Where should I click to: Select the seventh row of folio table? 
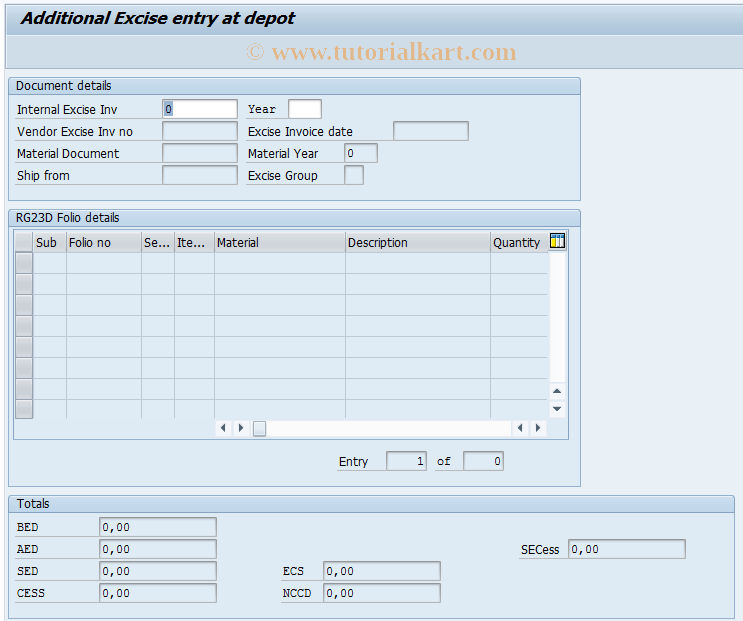24,388
